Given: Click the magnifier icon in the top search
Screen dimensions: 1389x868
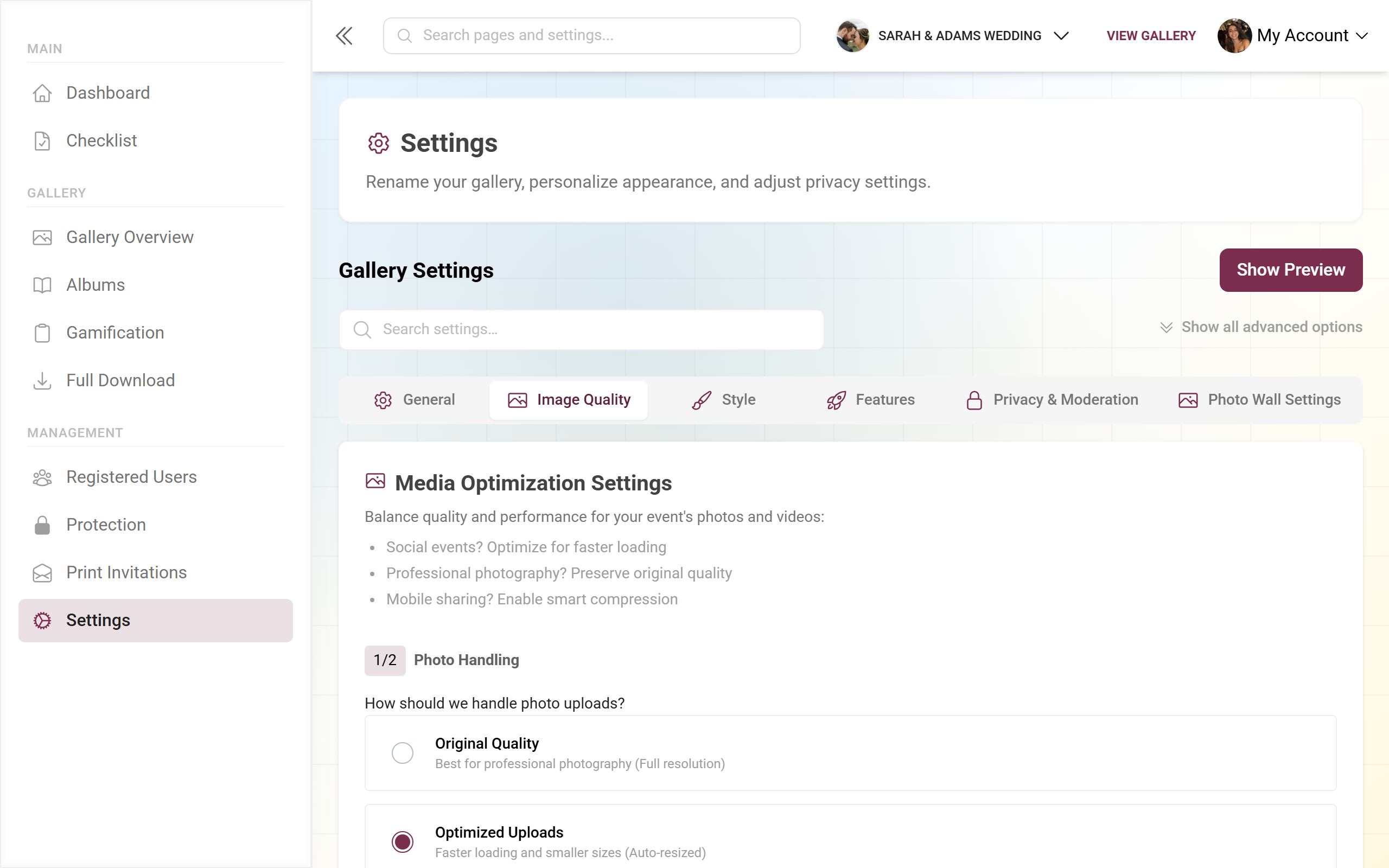Looking at the screenshot, I should (x=405, y=36).
